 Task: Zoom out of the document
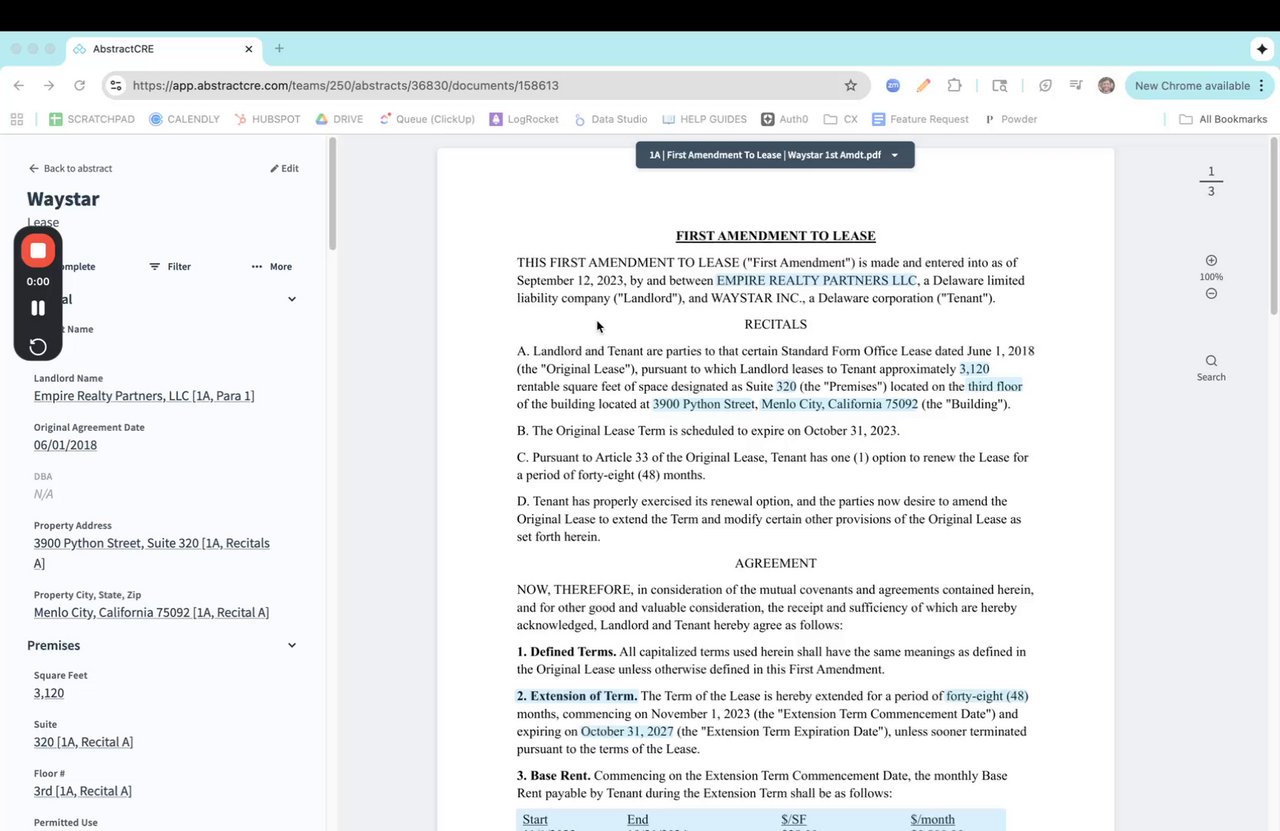[1211, 293]
